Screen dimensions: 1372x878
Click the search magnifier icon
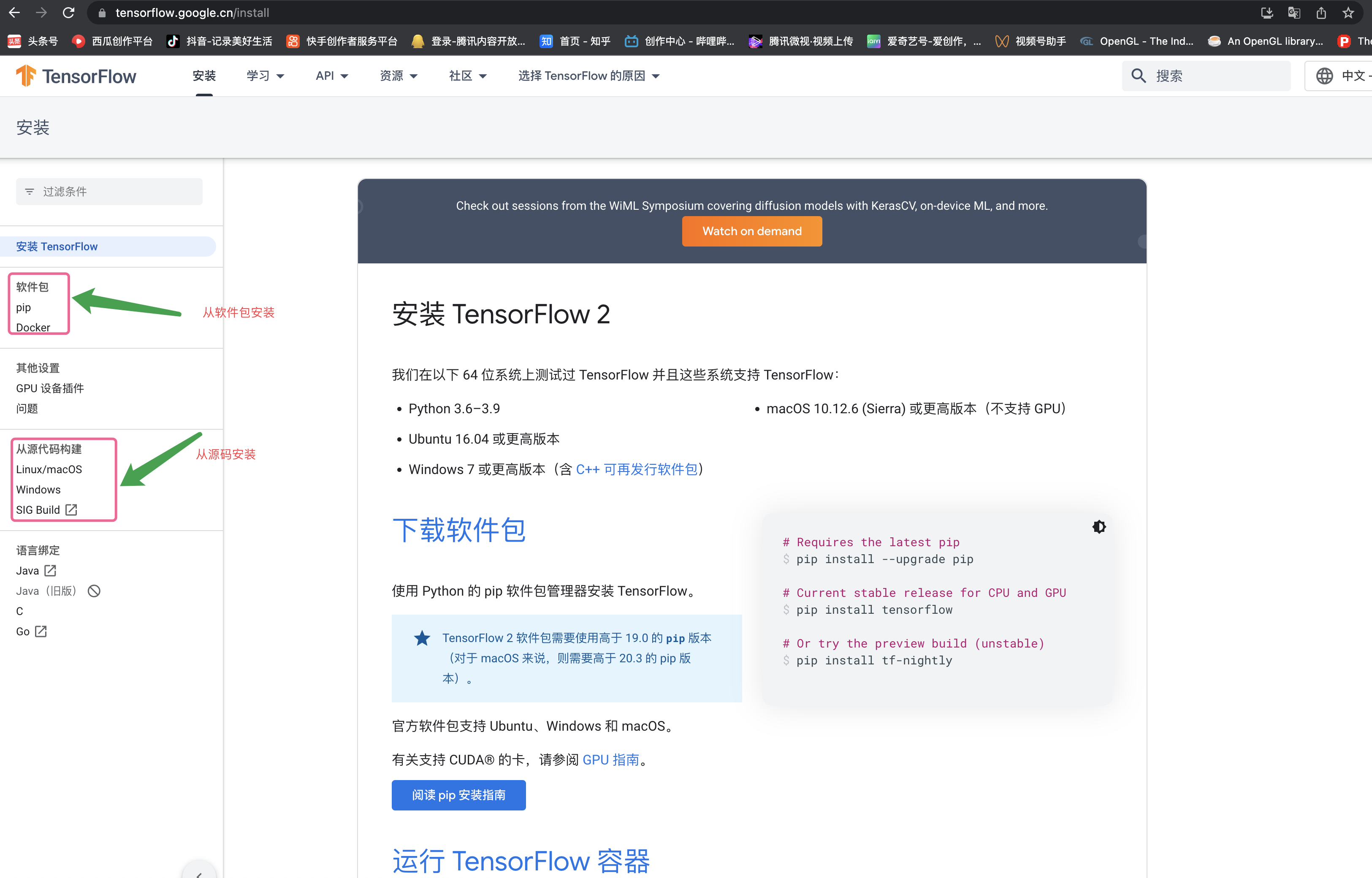(1138, 76)
